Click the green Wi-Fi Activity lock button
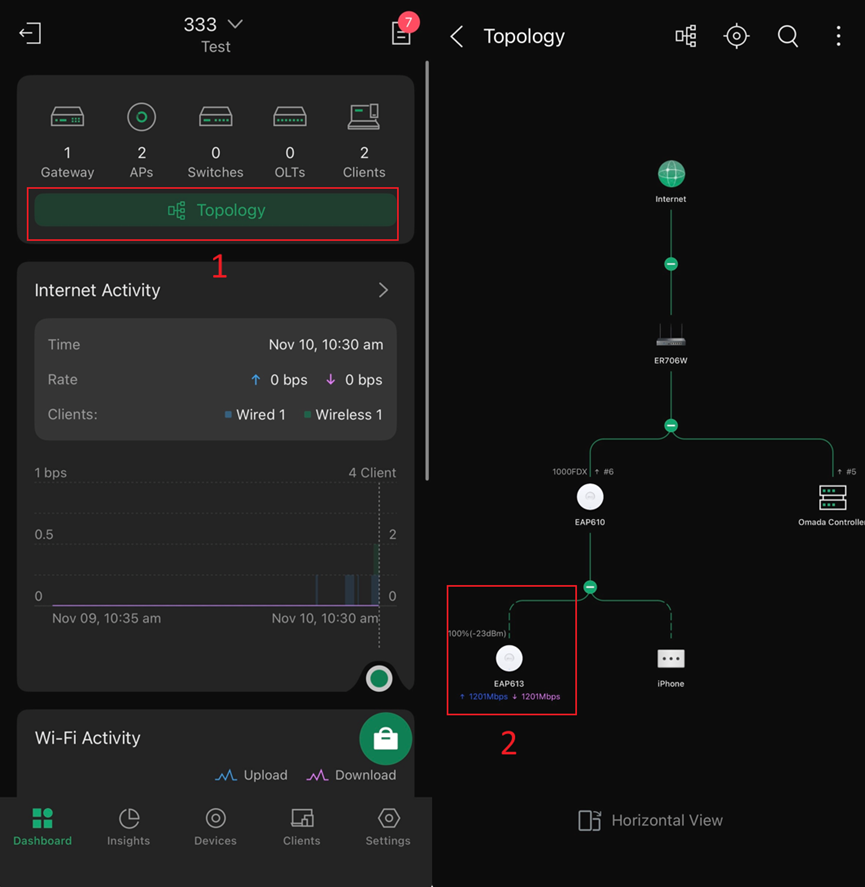Screen dimensions: 865x887 385,738
